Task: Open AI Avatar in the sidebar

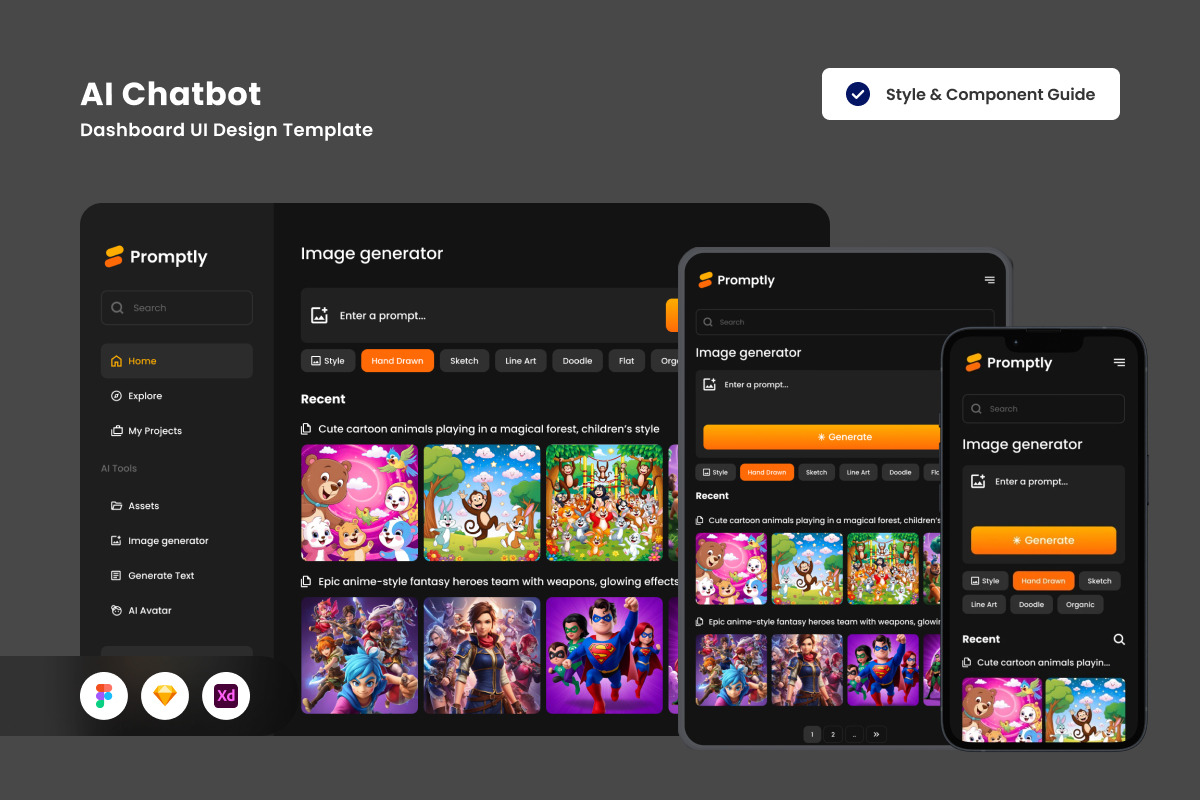Action: click(x=150, y=611)
